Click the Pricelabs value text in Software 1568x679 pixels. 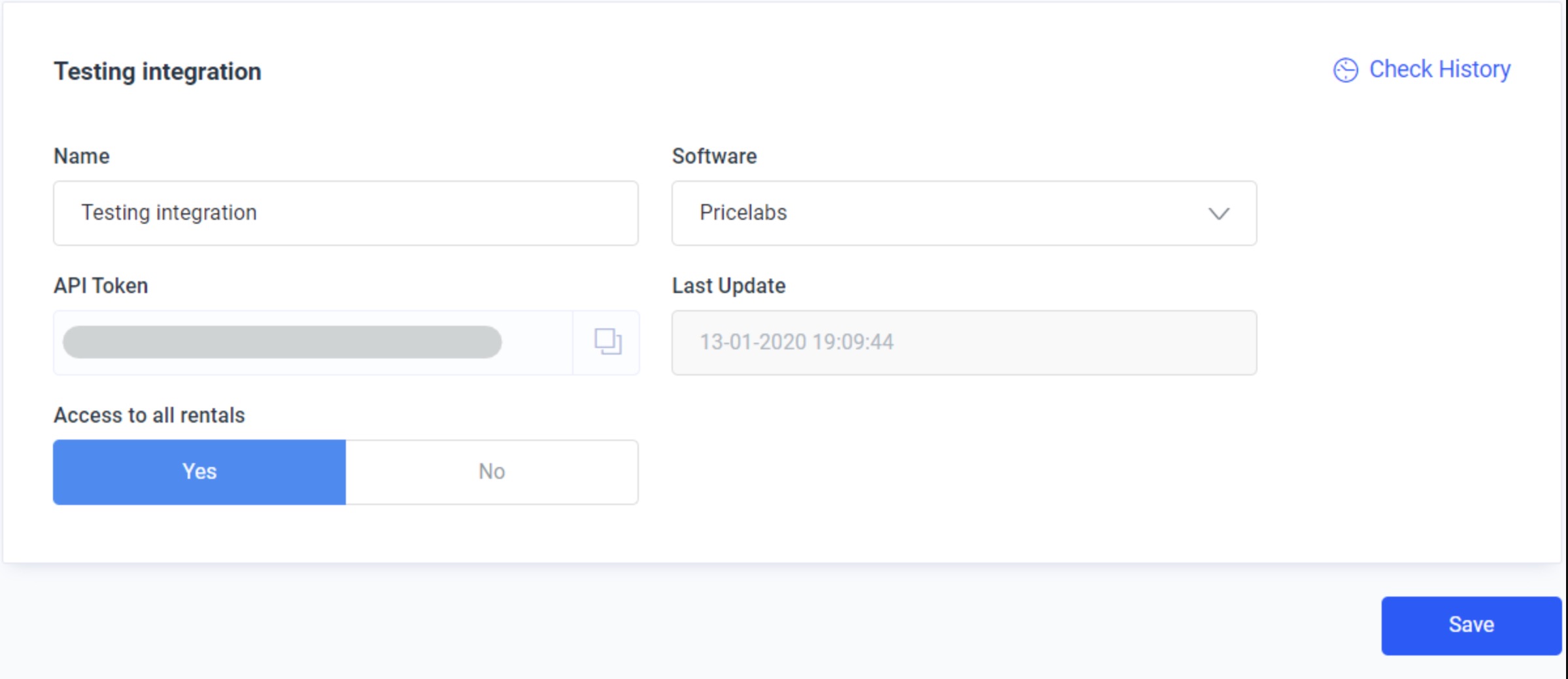click(x=743, y=213)
